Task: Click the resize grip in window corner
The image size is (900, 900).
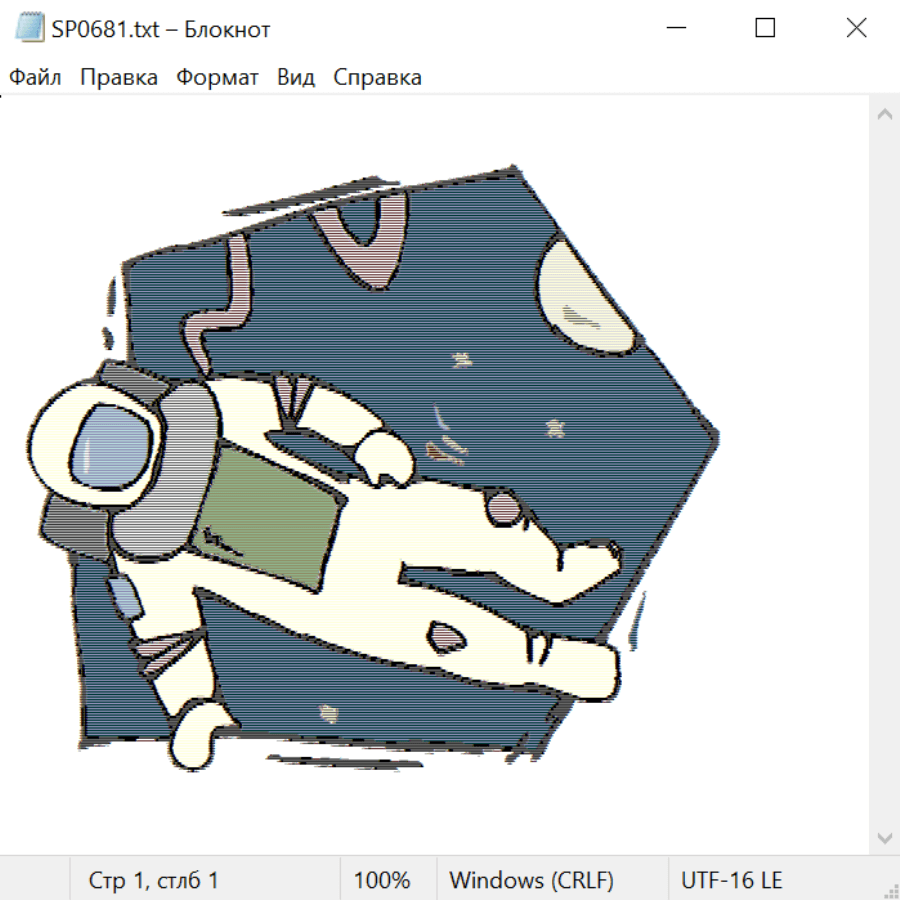Action: 890,890
